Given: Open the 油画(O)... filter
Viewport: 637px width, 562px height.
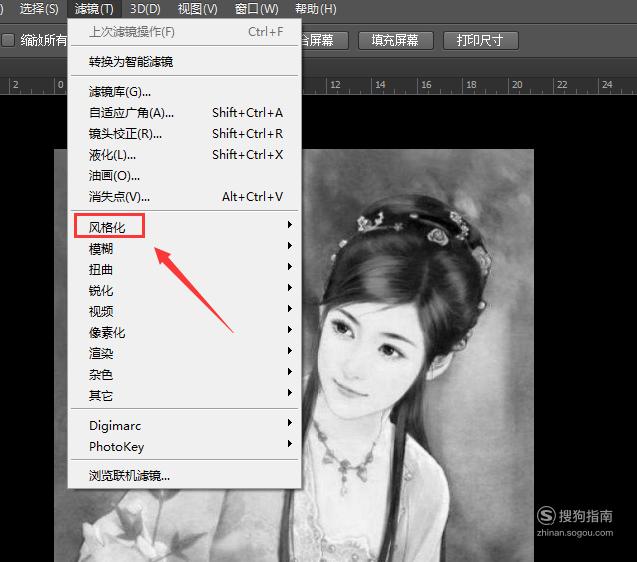Looking at the screenshot, I should (185, 176).
